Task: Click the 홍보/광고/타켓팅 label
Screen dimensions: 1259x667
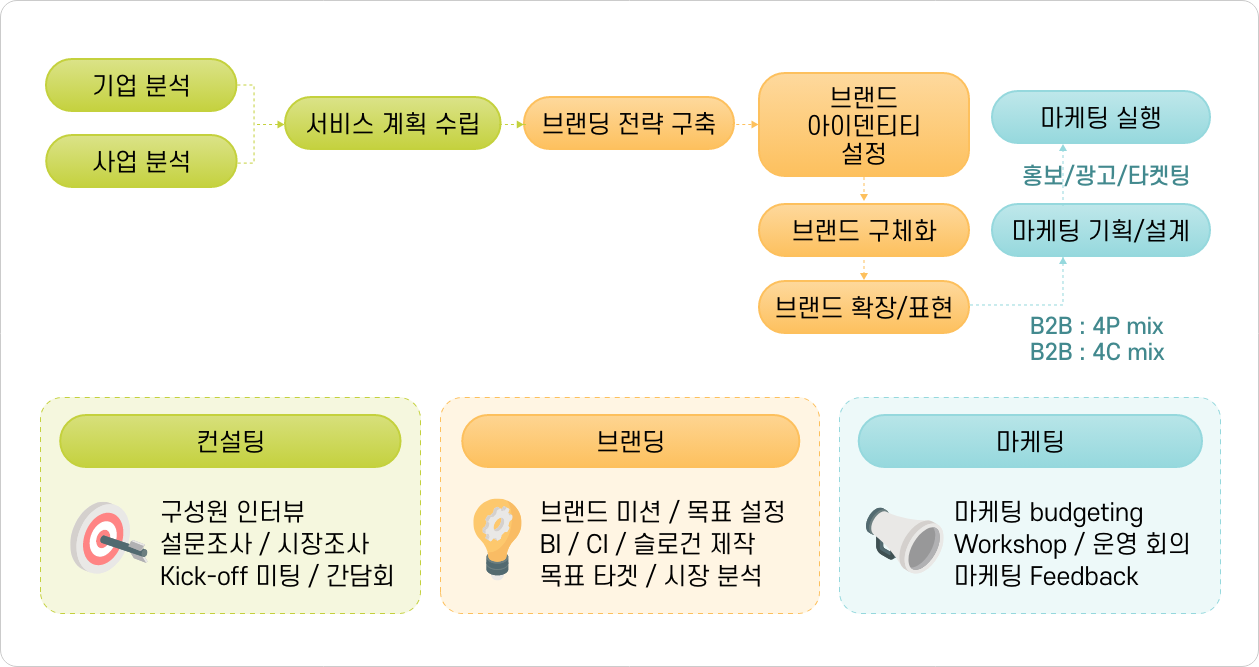Action: pos(1105,175)
